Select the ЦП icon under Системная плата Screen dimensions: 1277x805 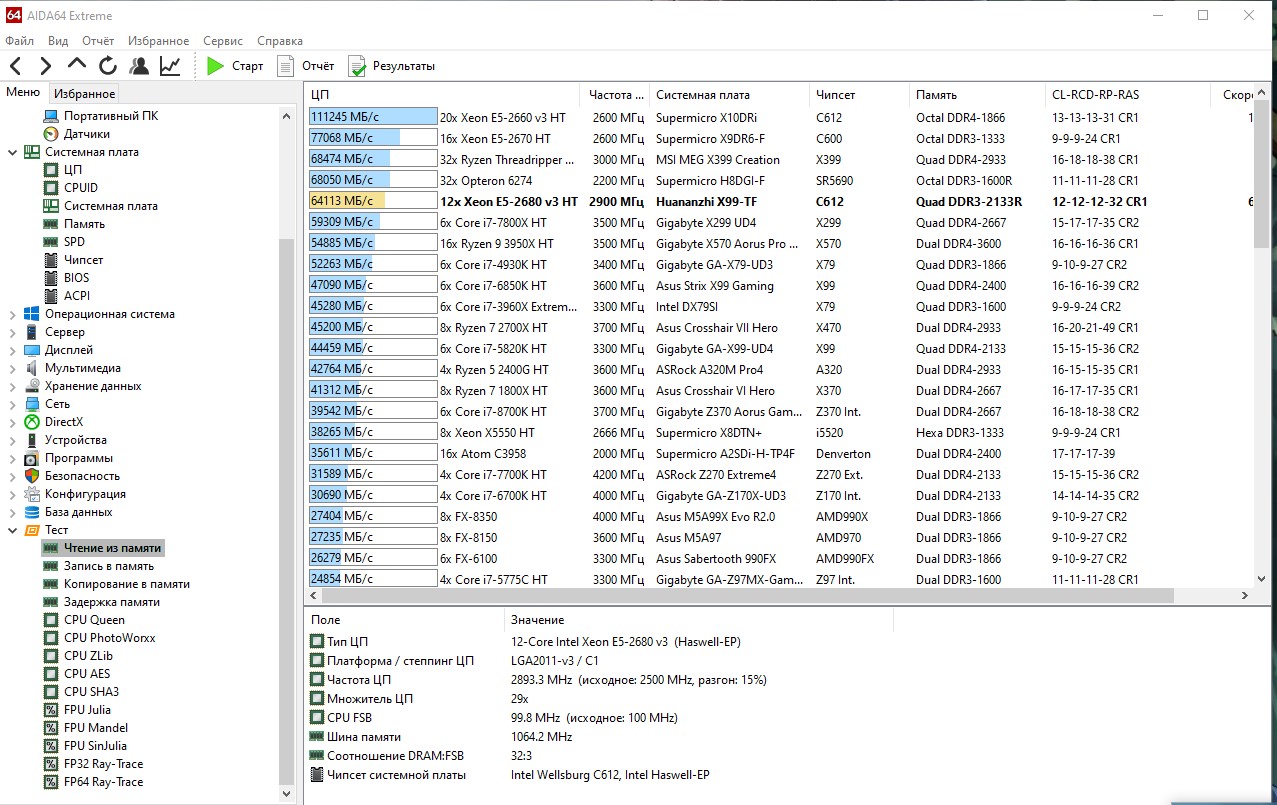tap(51, 170)
